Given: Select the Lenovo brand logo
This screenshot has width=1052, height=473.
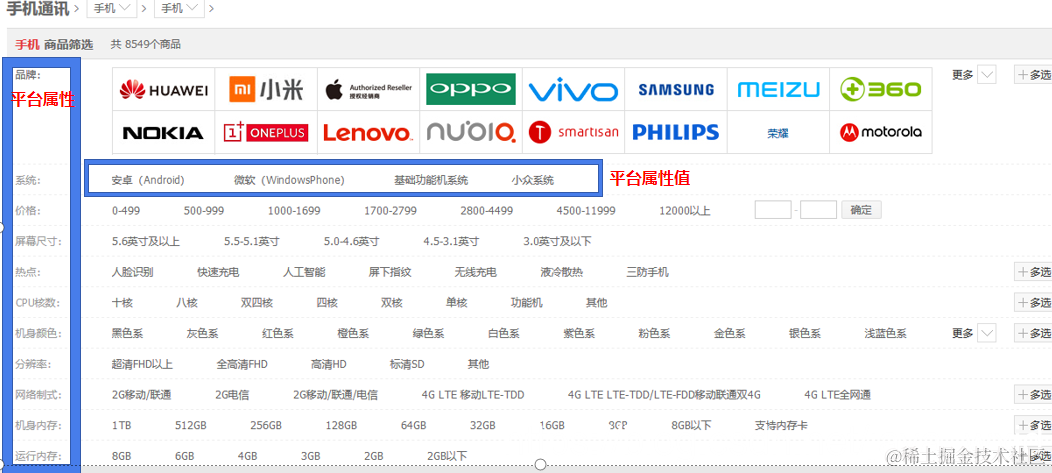Looking at the screenshot, I should [x=368, y=132].
